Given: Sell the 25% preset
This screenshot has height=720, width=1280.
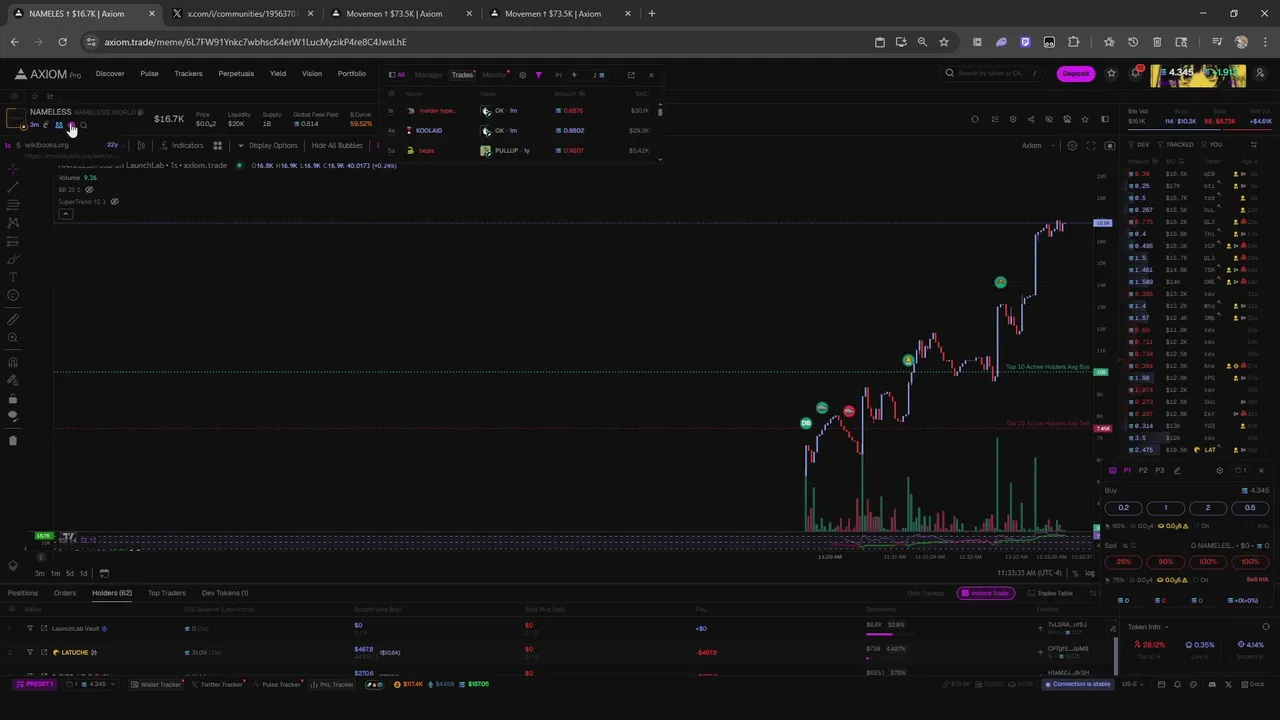Looking at the screenshot, I should [1124, 562].
